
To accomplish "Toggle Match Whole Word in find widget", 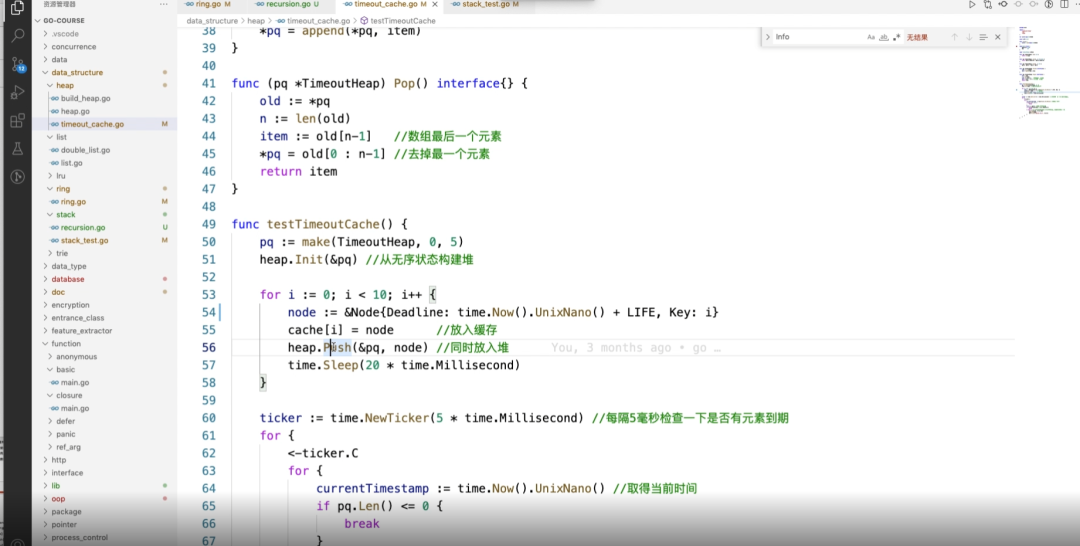I will [884, 37].
